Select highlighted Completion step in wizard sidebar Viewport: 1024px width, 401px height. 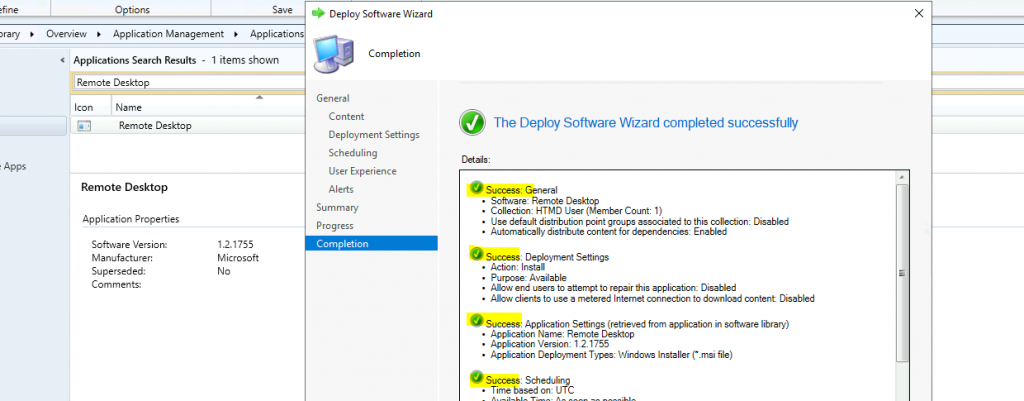pyautogui.click(x=371, y=244)
